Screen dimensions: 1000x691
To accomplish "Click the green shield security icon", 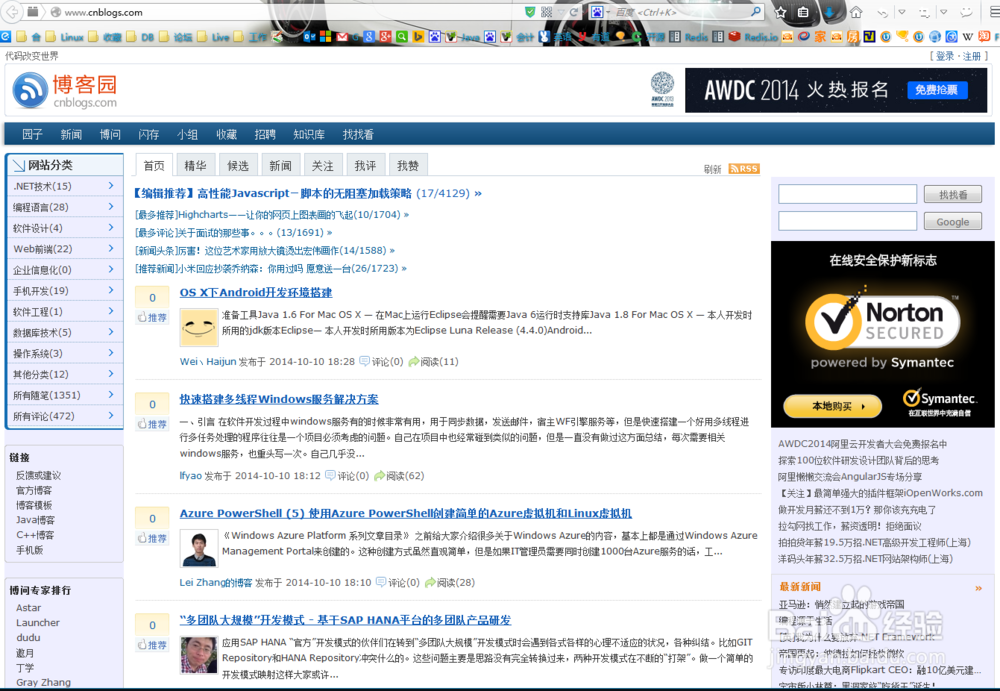I will pyautogui.click(x=529, y=11).
